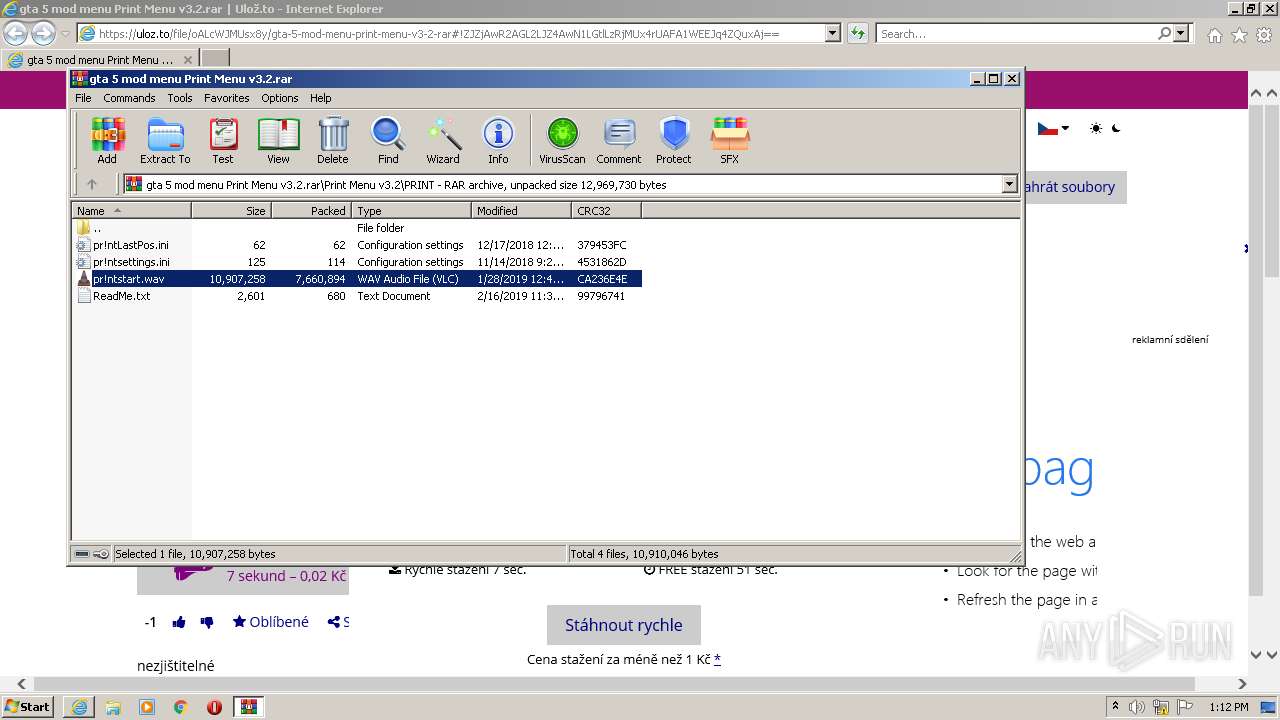Image resolution: width=1280 pixels, height=720 pixels.
Task: Click the Test archive icon
Action: click(x=223, y=141)
